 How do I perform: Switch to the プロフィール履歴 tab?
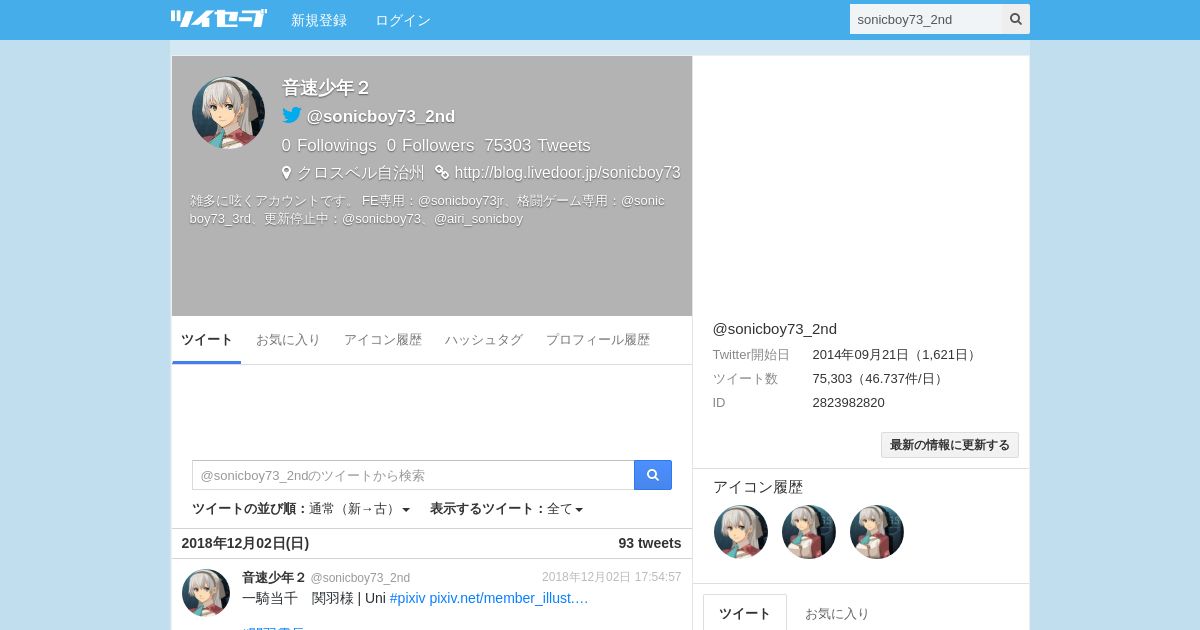[x=598, y=340]
